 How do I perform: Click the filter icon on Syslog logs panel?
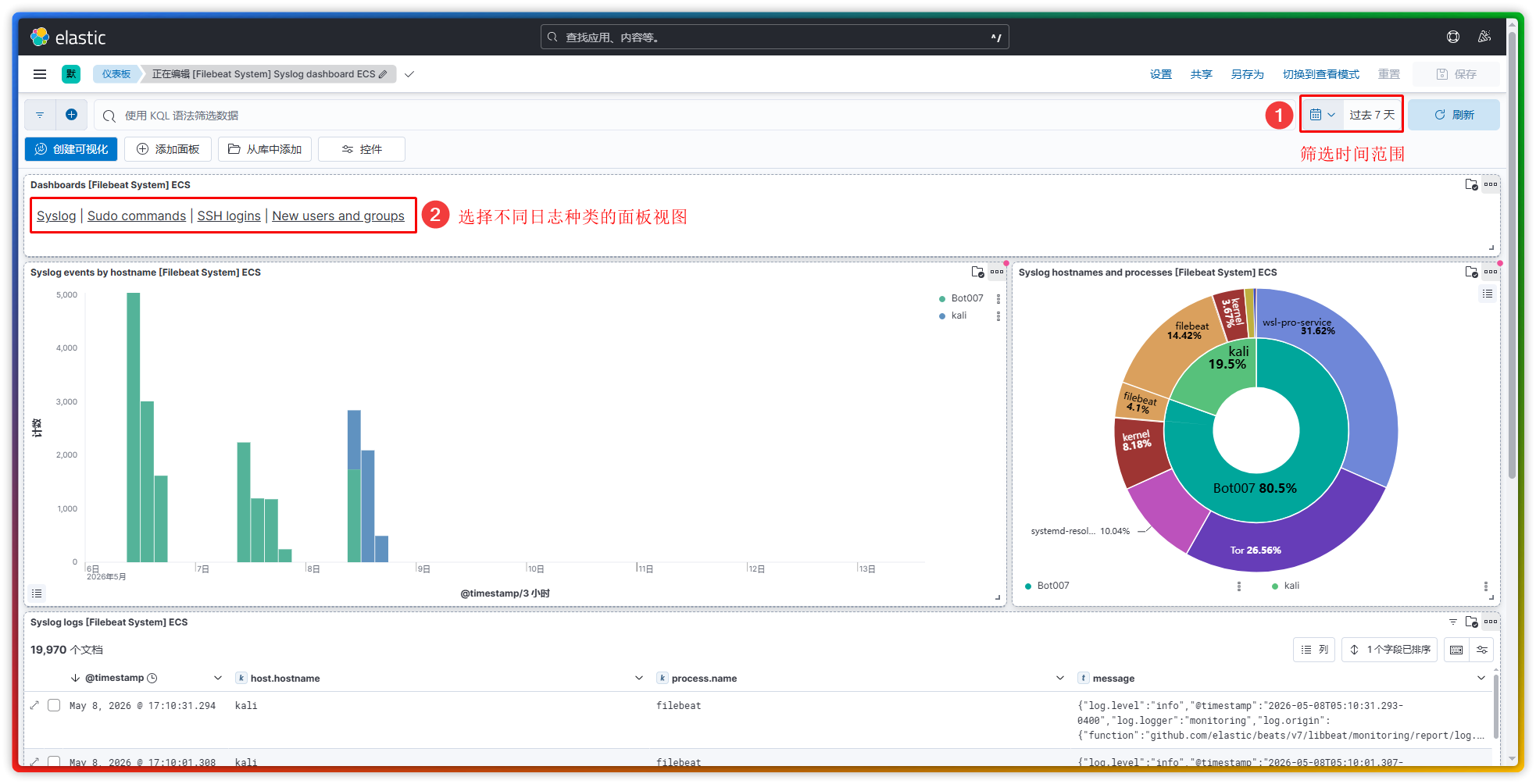1453,622
